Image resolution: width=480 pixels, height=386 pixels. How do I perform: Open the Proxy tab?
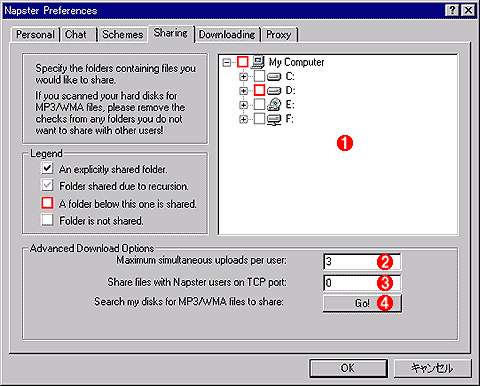click(279, 35)
